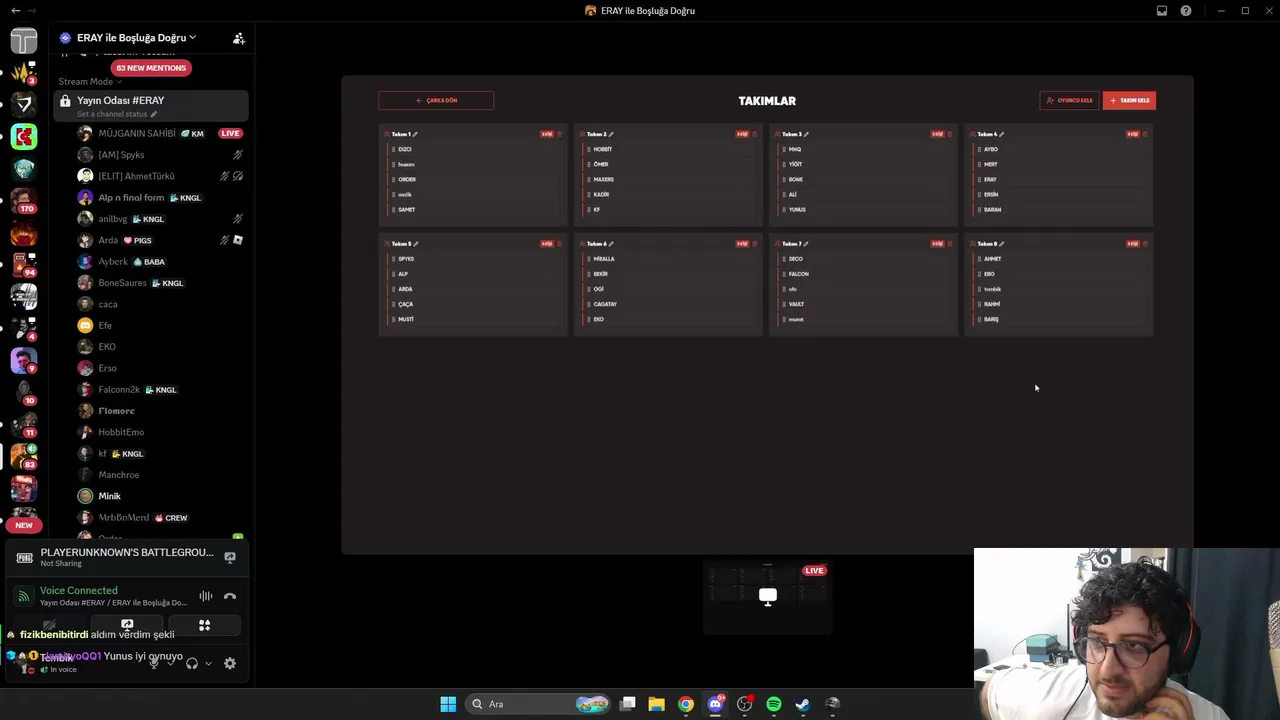This screenshot has width=1280, height=720.
Task: Click the LIVE stream preview thumbnail
Action: pos(767,597)
